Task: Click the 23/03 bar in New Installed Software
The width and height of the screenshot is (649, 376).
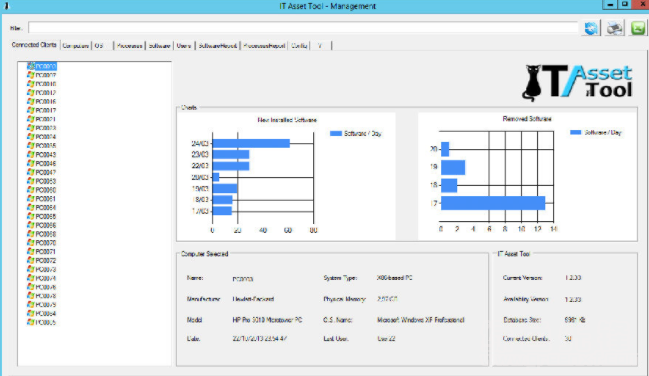Action: [x=231, y=154]
